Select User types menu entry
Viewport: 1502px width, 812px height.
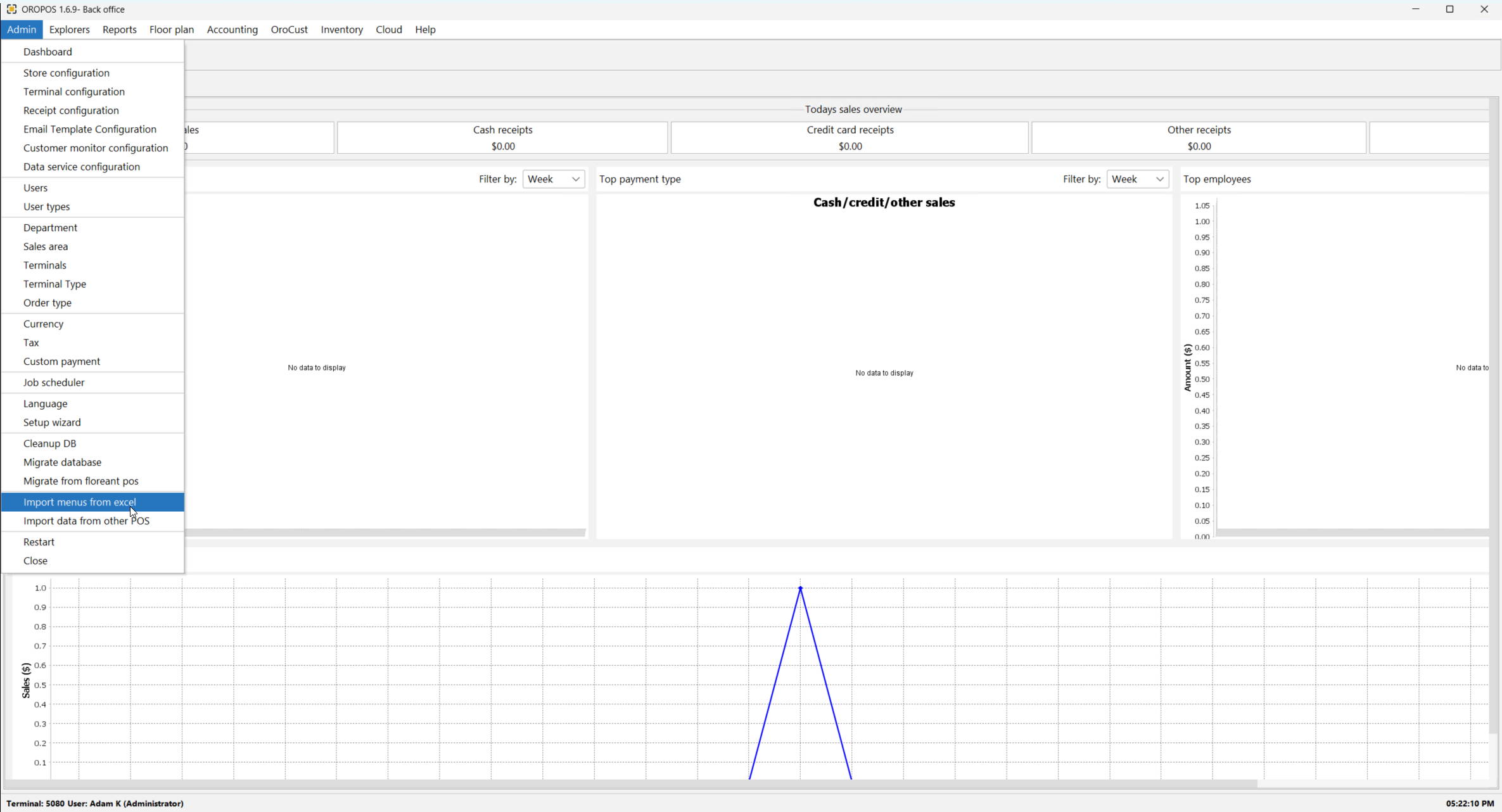[92, 206]
